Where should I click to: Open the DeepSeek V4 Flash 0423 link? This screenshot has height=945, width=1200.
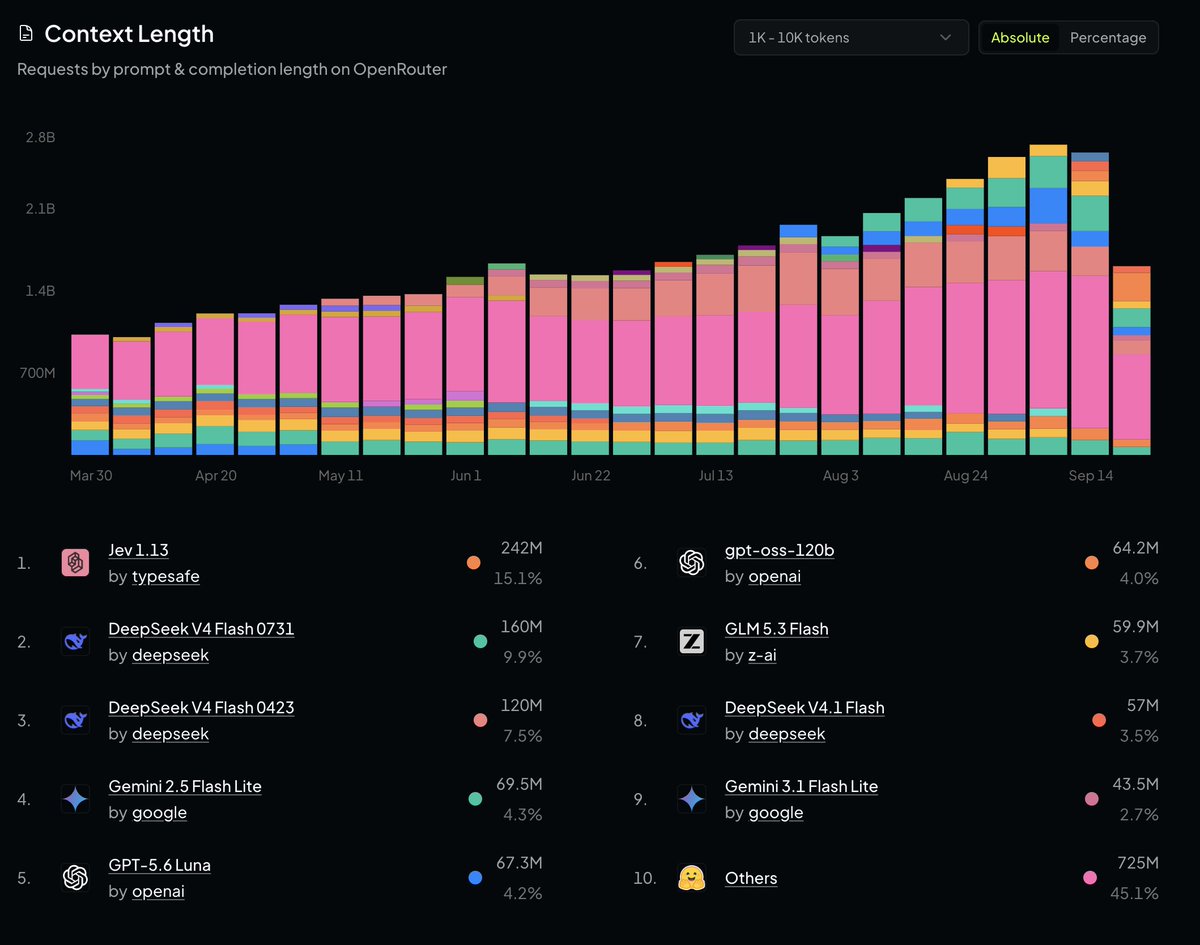click(x=201, y=708)
